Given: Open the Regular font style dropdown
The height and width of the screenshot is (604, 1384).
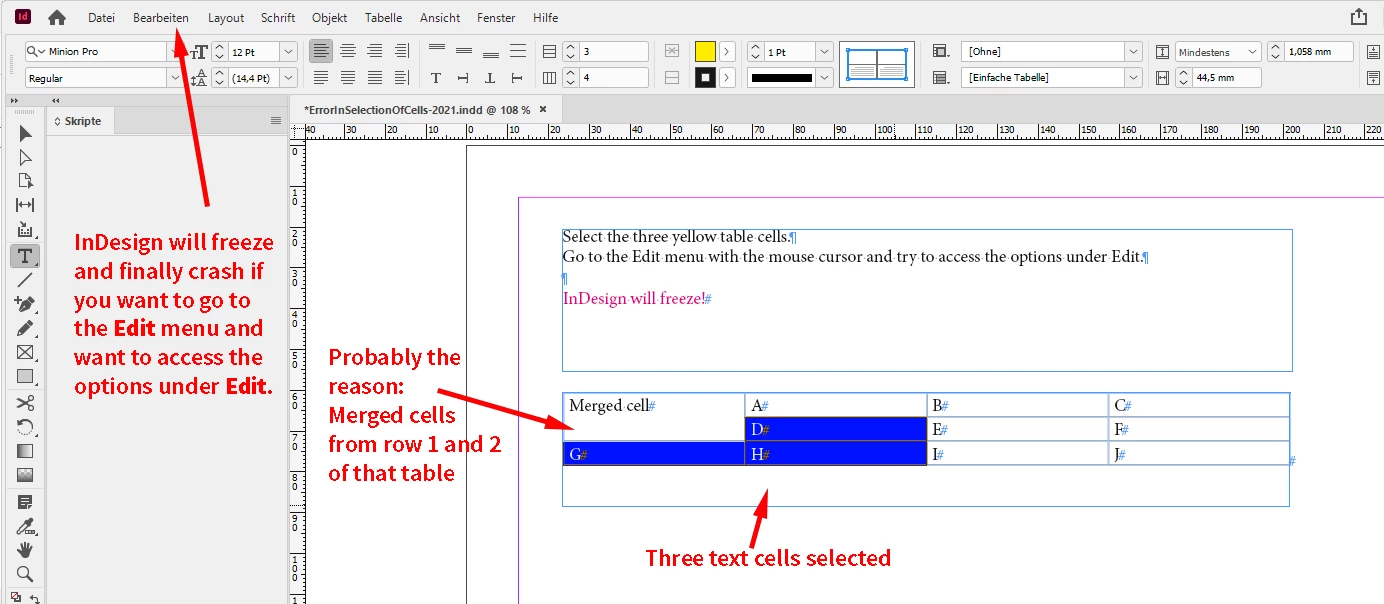Looking at the screenshot, I should 176,78.
